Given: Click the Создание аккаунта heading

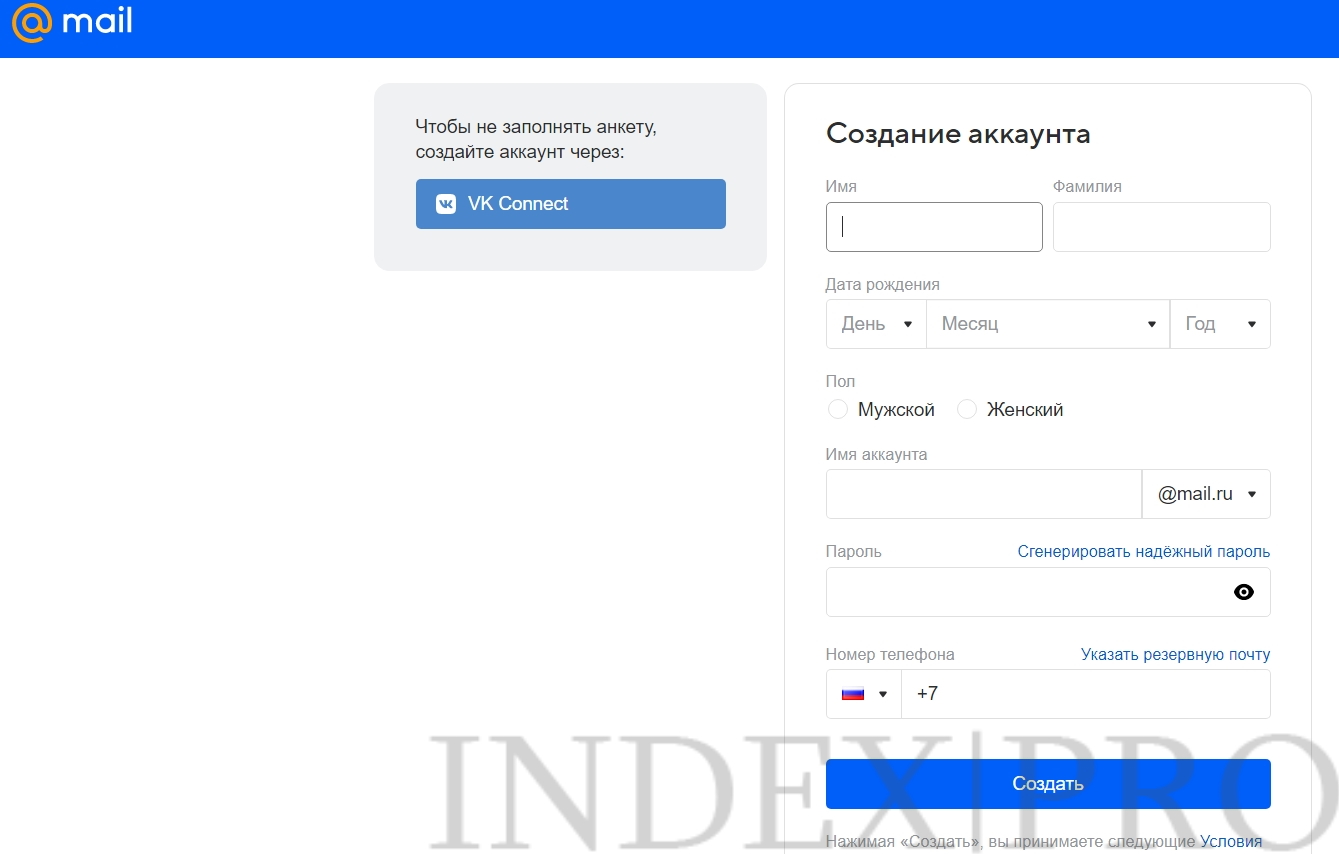Looking at the screenshot, I should pos(958,134).
